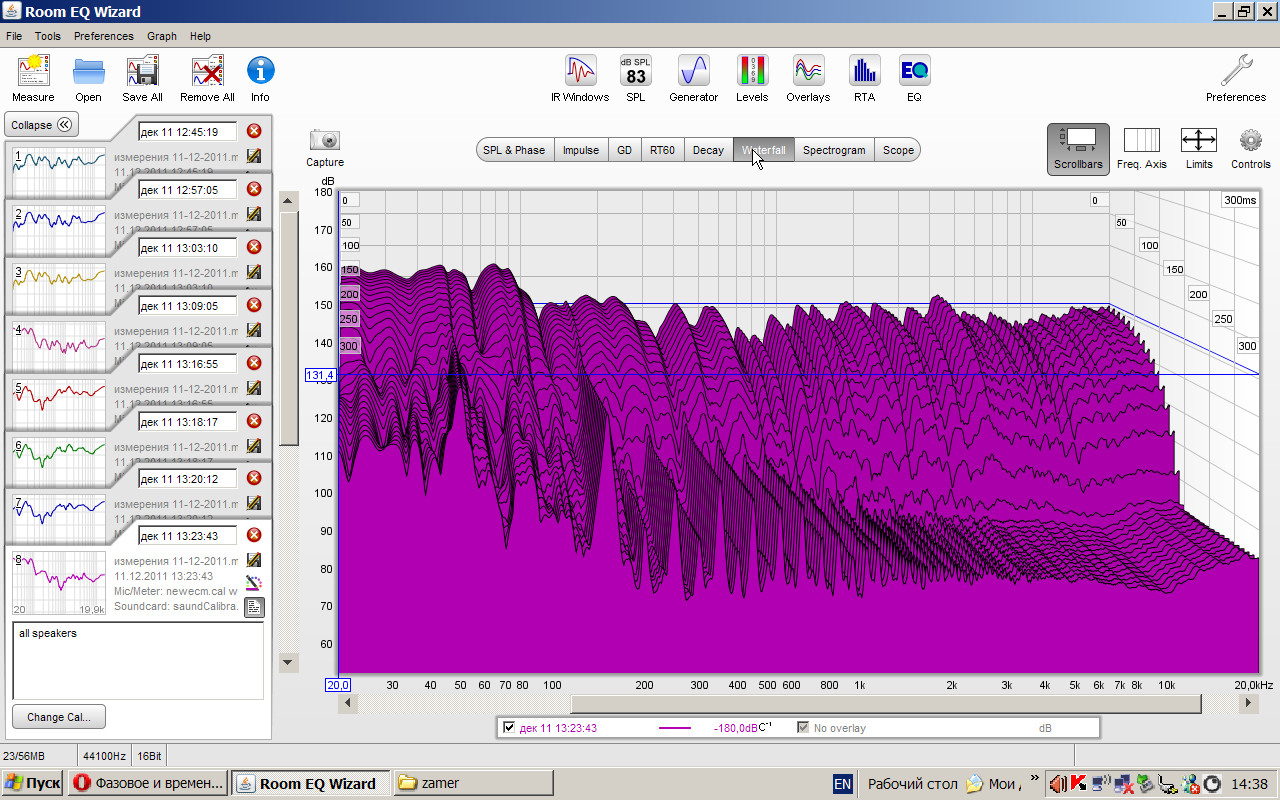The image size is (1280, 800).
Task: Click the Capture camera icon
Action: click(x=325, y=141)
